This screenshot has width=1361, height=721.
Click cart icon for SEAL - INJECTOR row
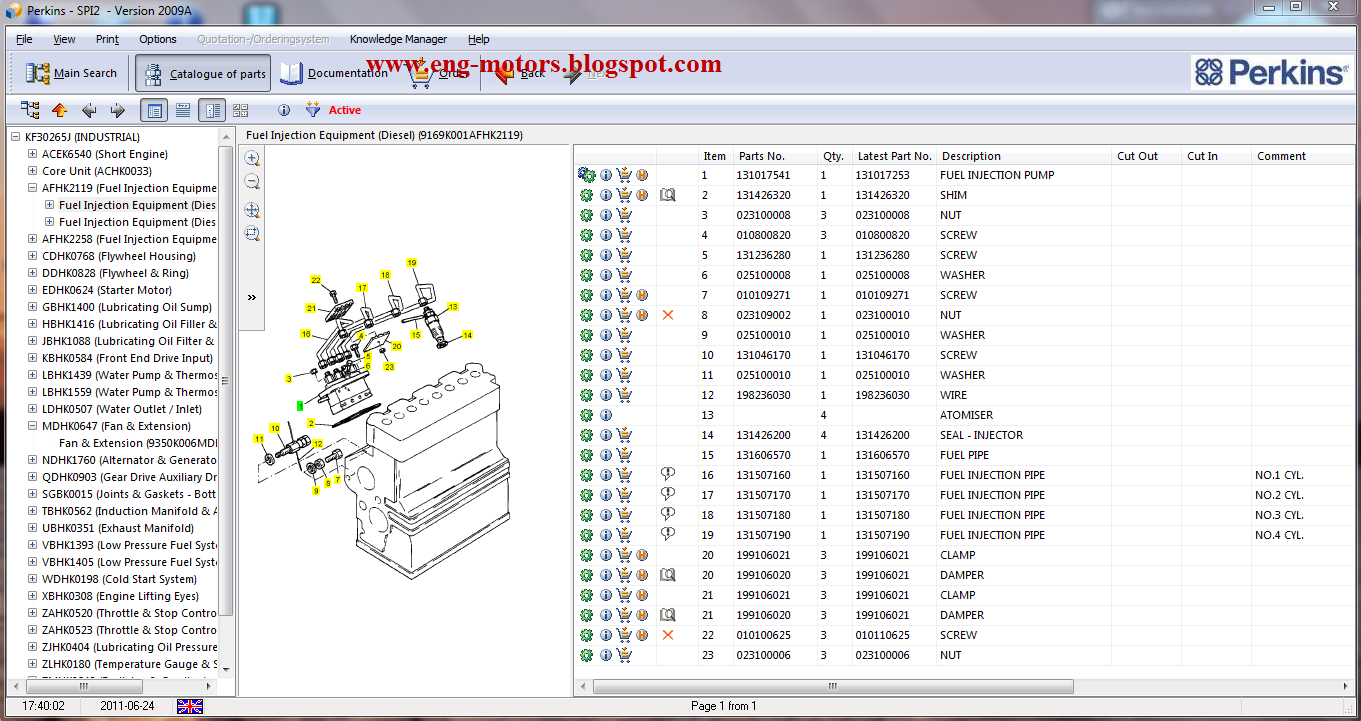tap(624, 435)
